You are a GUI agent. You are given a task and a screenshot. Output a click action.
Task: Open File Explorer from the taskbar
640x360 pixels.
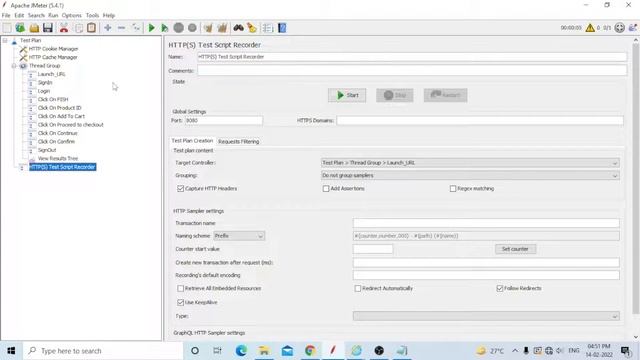pos(264,350)
